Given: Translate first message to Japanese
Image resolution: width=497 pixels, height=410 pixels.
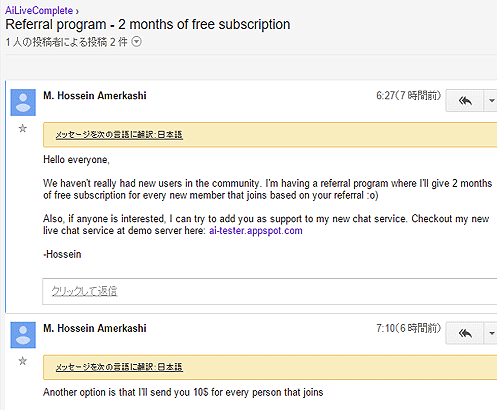Looking at the screenshot, I should (x=119, y=135).
